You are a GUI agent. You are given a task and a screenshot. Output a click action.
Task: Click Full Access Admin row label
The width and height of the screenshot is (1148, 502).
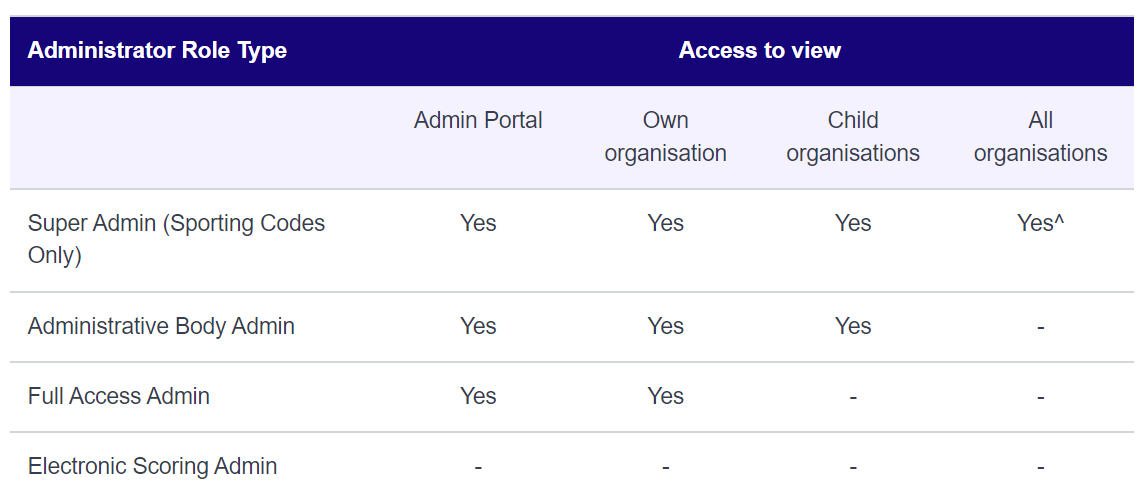[x=119, y=396]
